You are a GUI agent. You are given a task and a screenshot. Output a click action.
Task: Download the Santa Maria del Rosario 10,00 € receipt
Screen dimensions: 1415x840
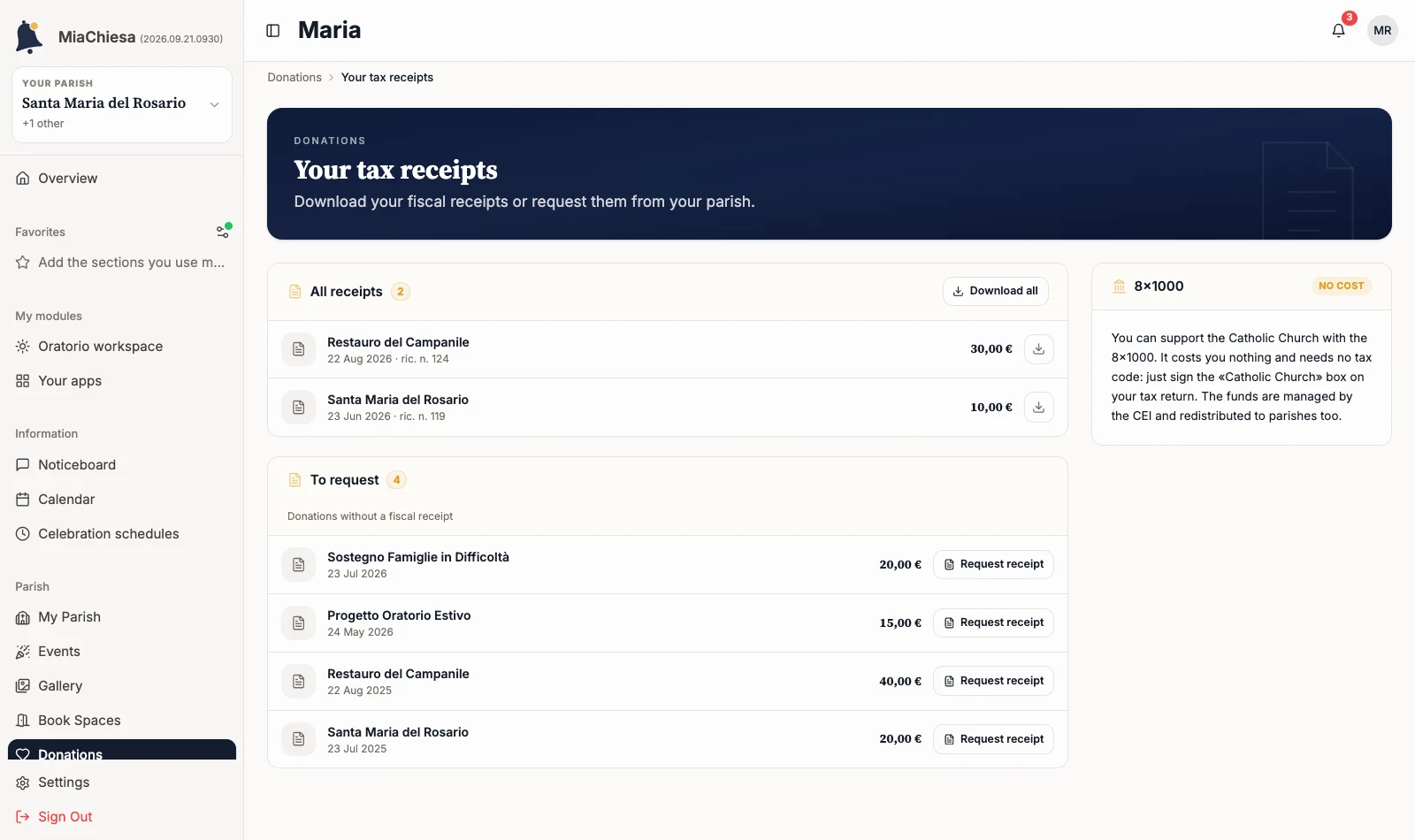click(1038, 408)
